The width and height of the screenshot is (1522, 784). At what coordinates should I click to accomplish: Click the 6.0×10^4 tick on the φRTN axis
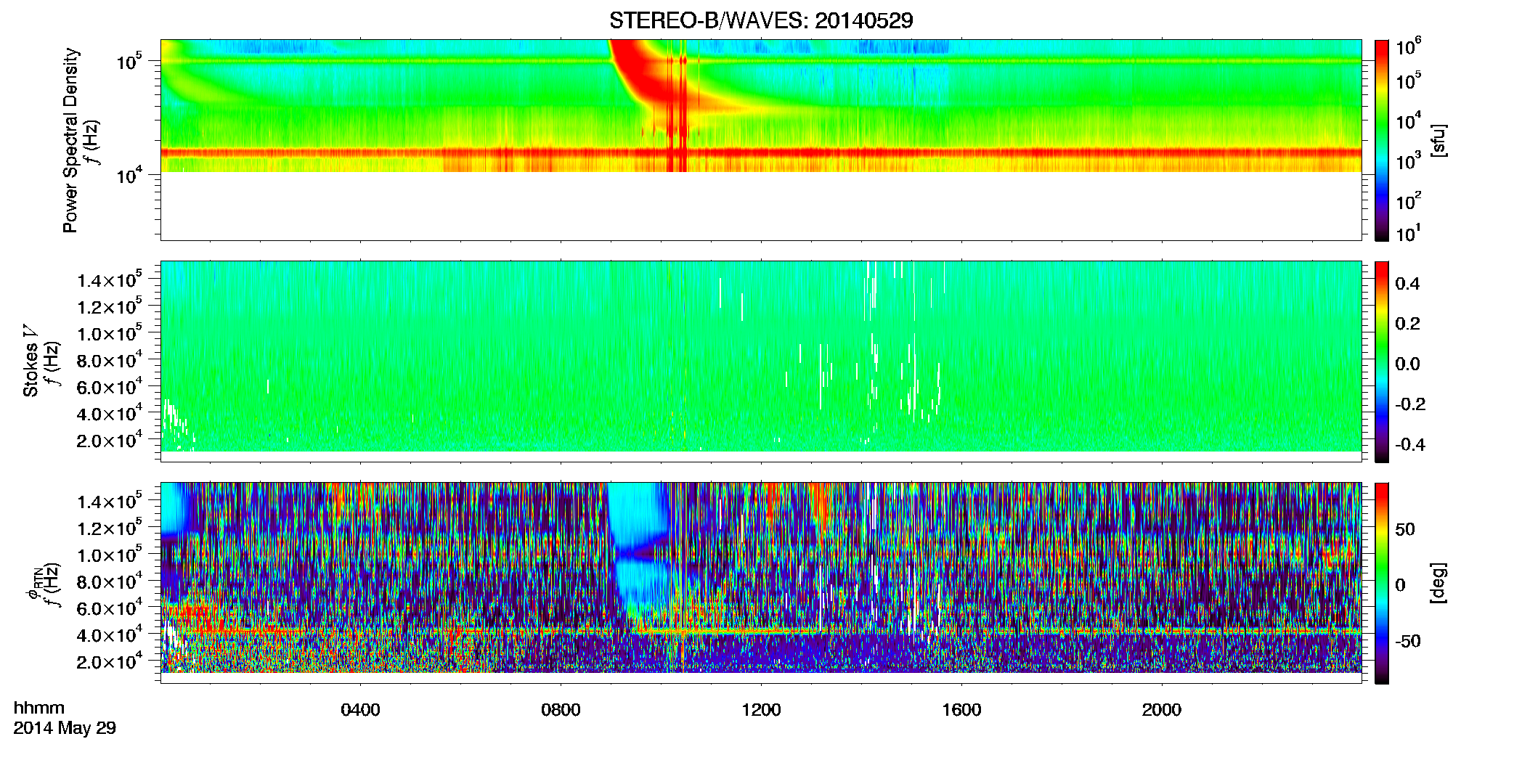109,608
